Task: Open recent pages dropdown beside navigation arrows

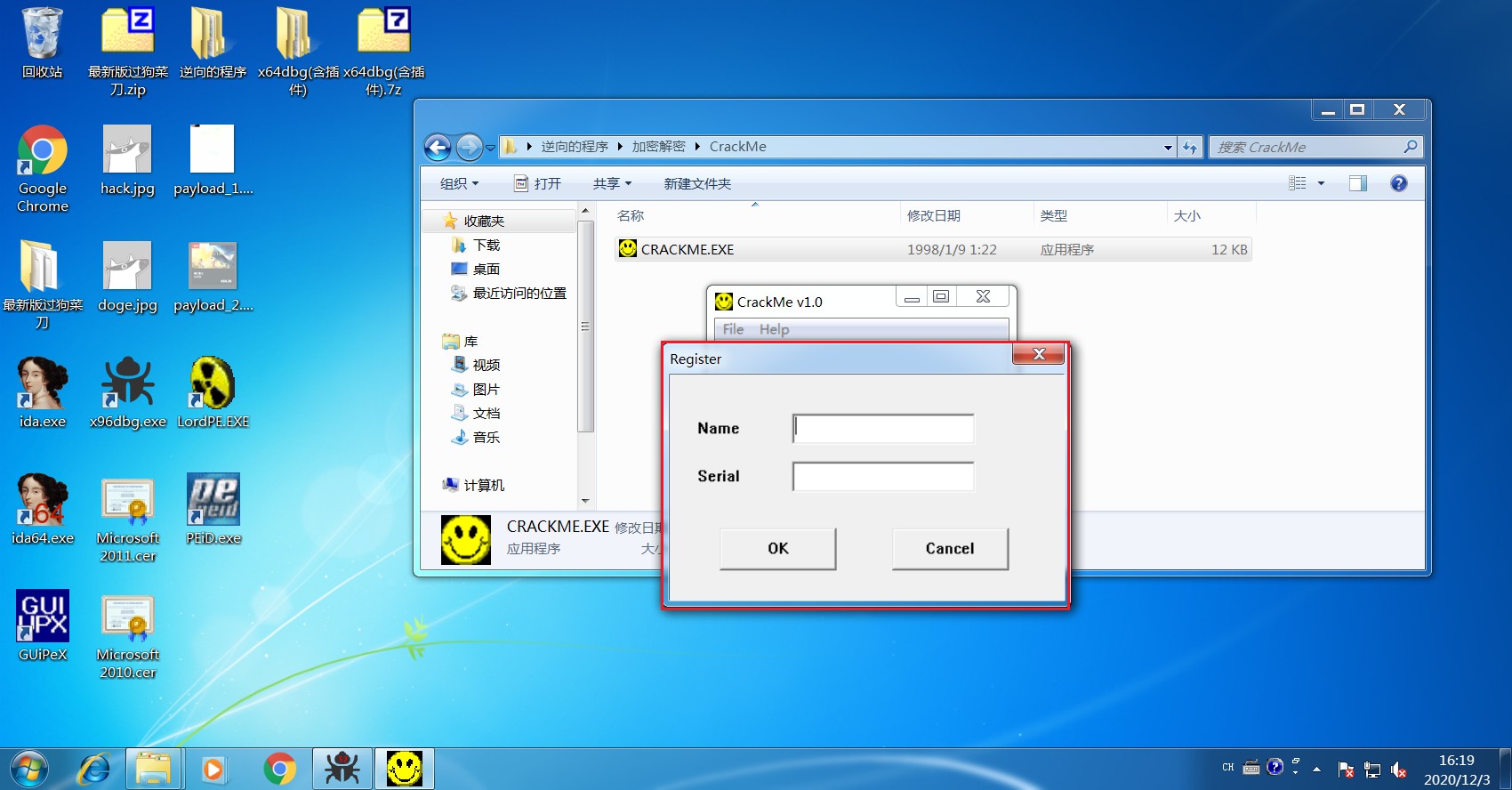Action: pos(490,148)
